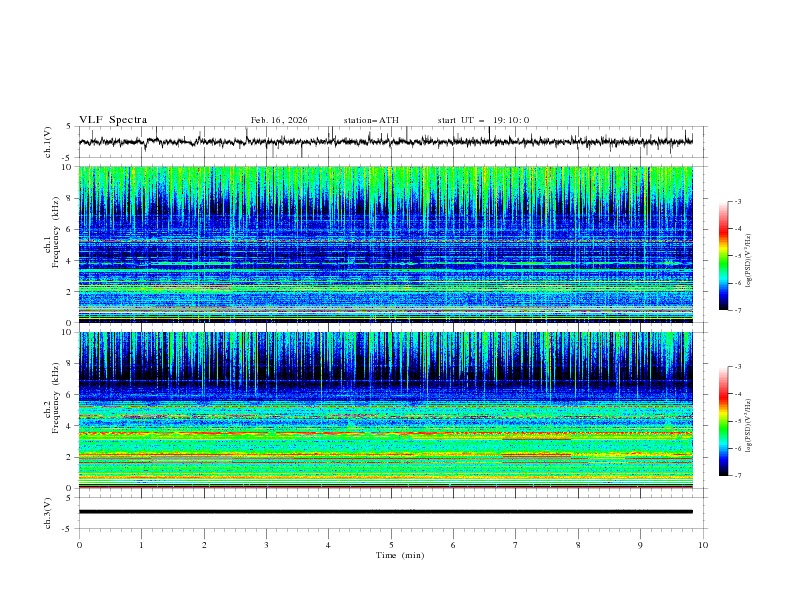Click the time axis tick label "5"
This screenshot has width=792, height=612.
click(391, 545)
